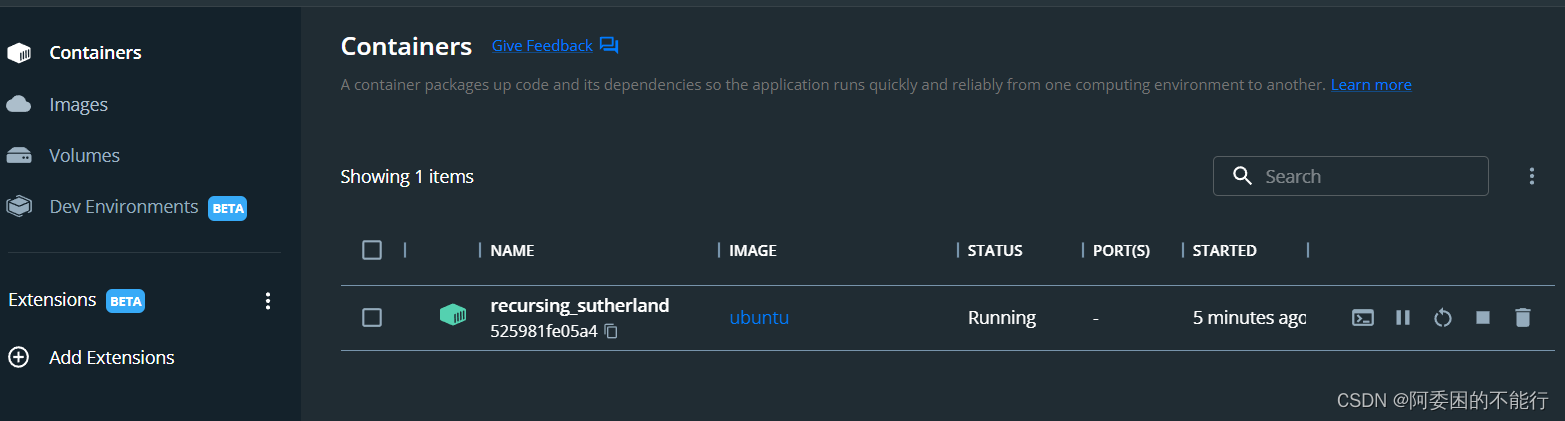Open the ubuntu image link
Image resolution: width=1565 pixels, height=421 pixels.
(759, 318)
